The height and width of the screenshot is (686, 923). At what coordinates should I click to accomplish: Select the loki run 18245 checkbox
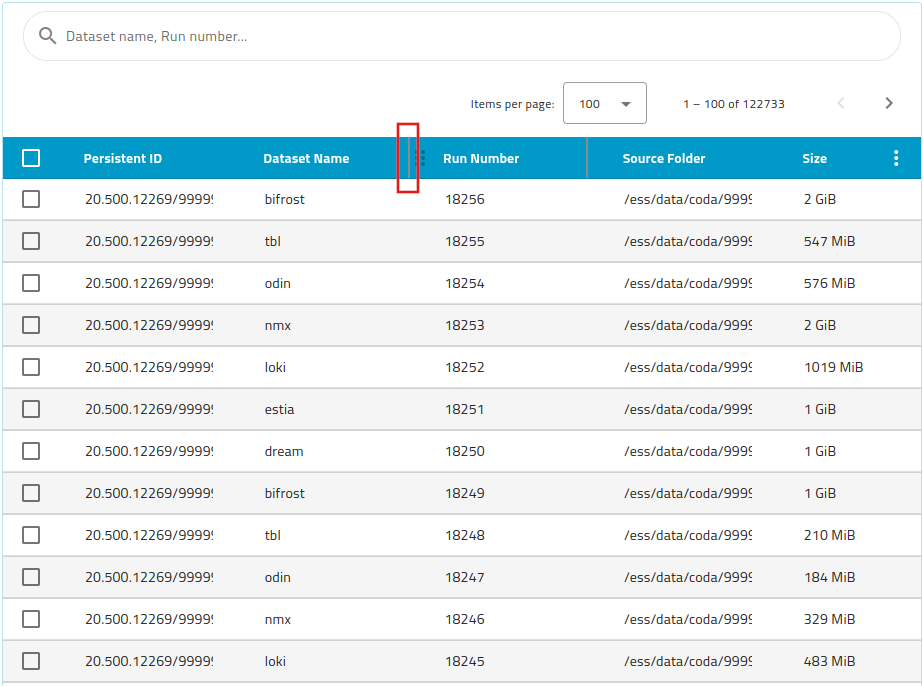pos(31,661)
